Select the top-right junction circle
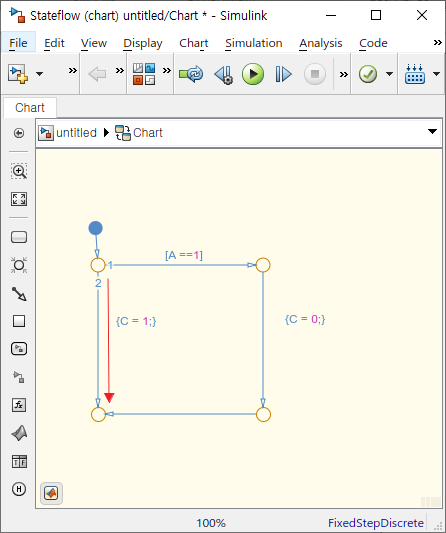Image resolution: width=446 pixels, height=533 pixels. pyautogui.click(x=263, y=265)
